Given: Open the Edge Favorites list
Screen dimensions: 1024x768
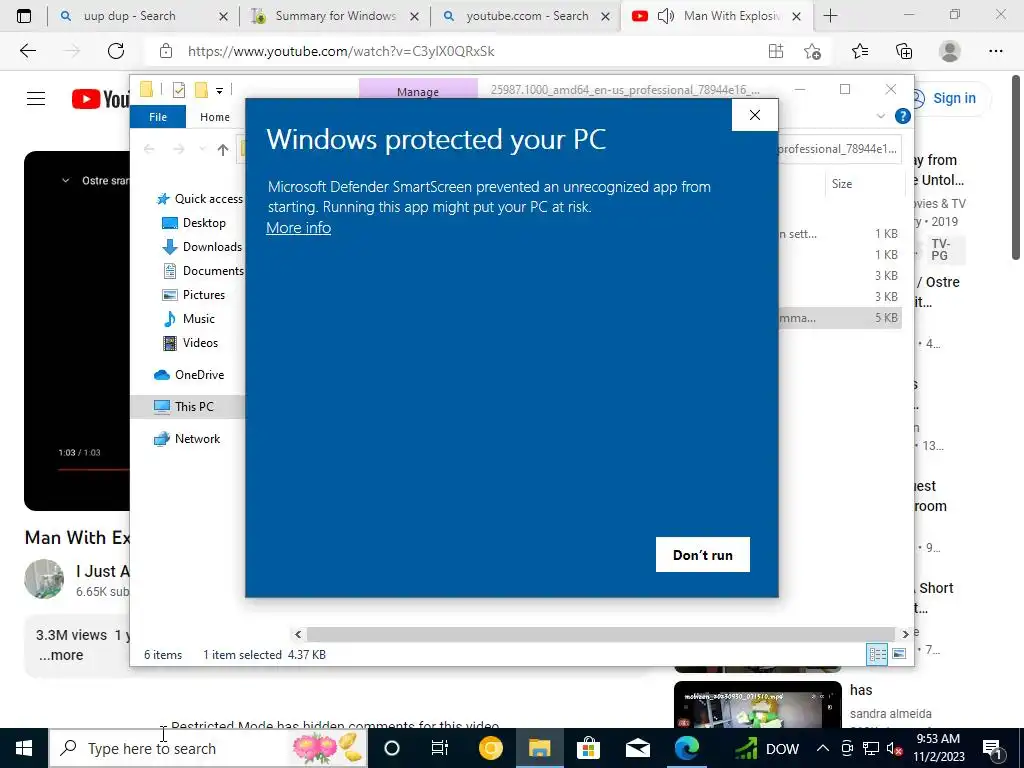Looking at the screenshot, I should click(860, 51).
